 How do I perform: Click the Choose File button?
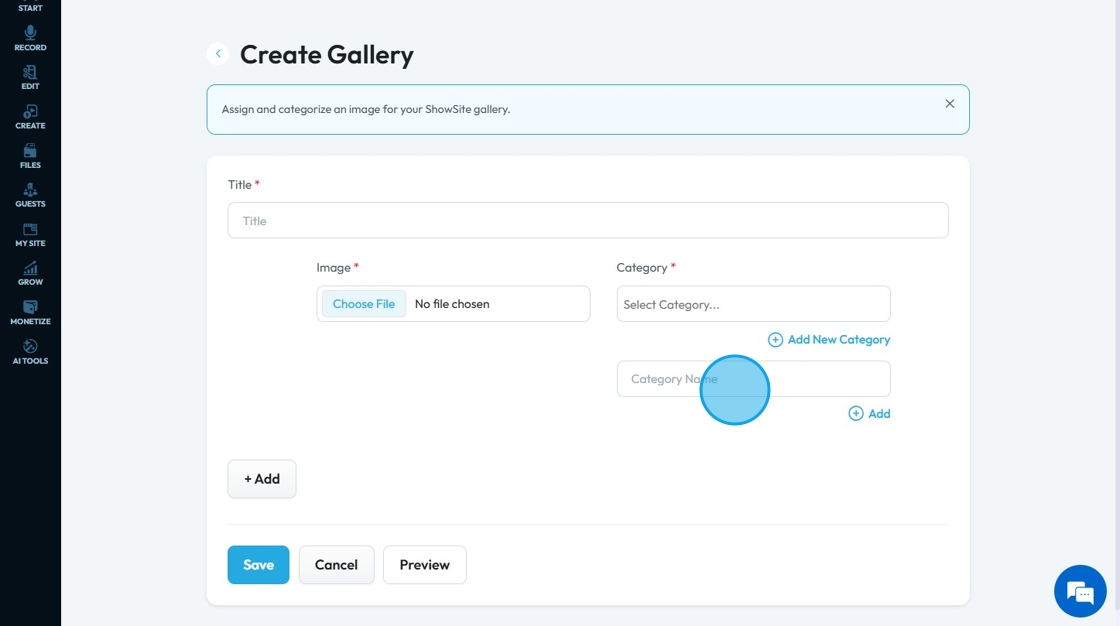(x=364, y=304)
